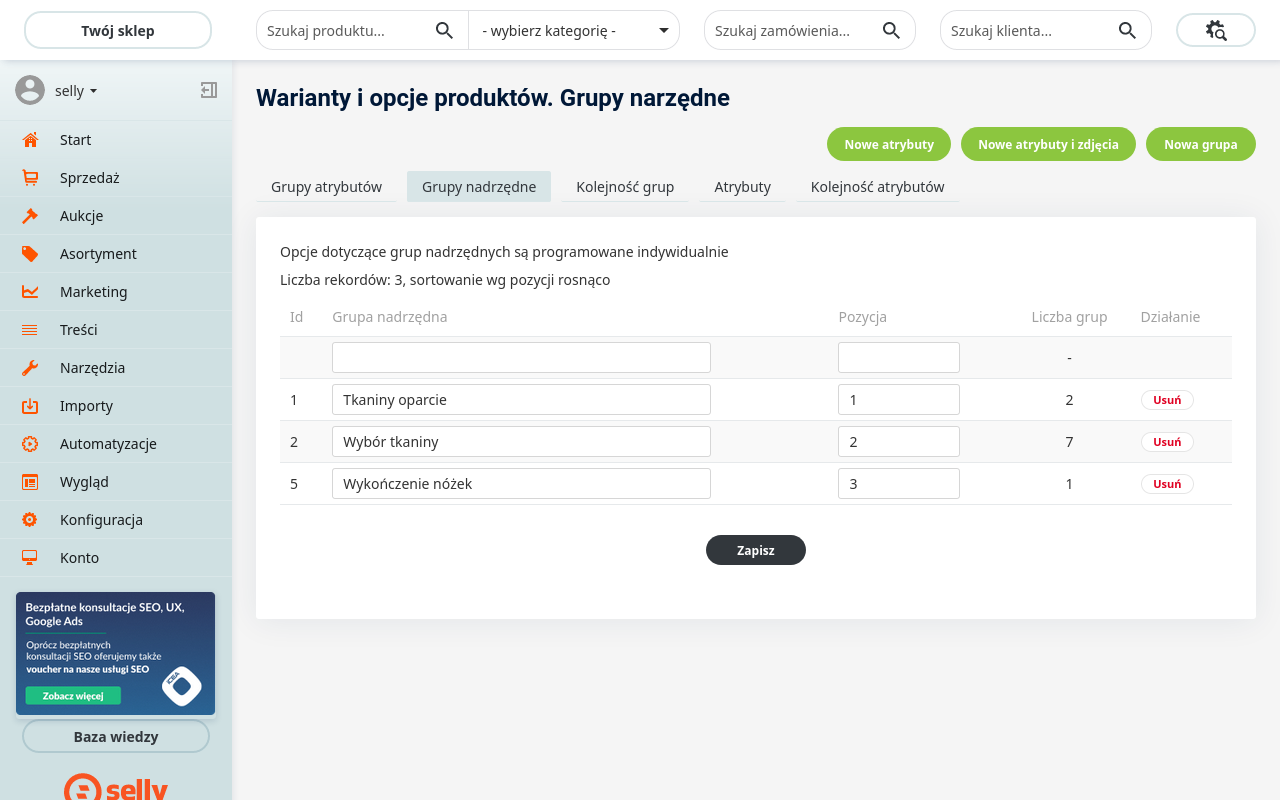Click the SEO consultations banner ad
This screenshot has height=800, width=1280.
pos(115,654)
